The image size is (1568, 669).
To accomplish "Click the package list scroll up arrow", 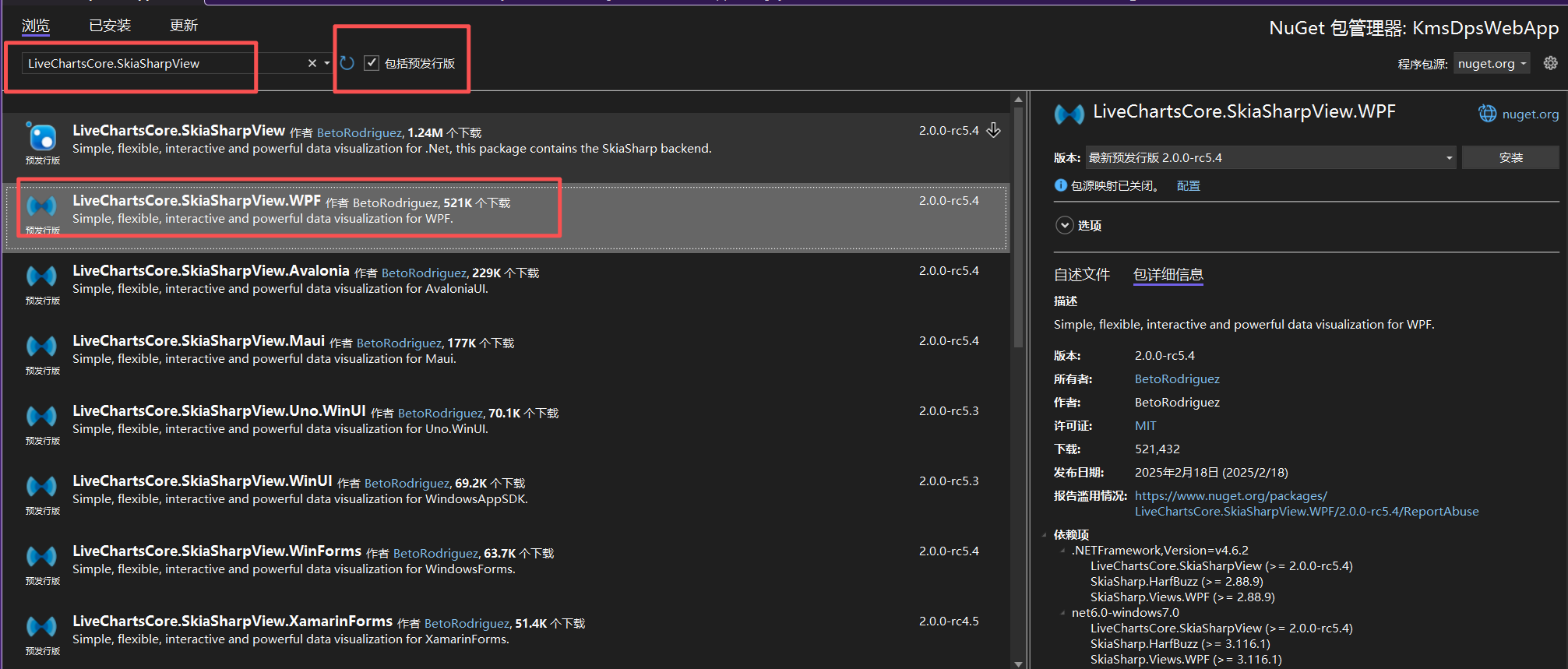I will click(1018, 100).
